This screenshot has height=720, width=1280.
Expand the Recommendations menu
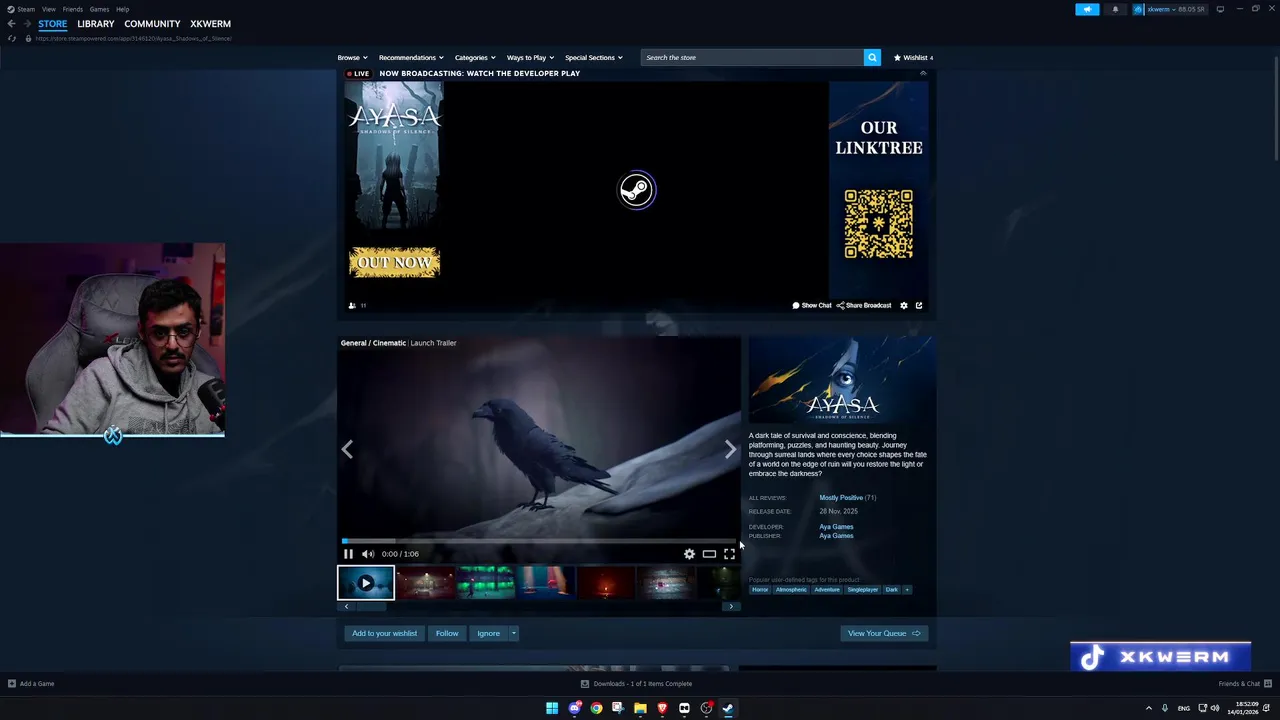point(411,58)
